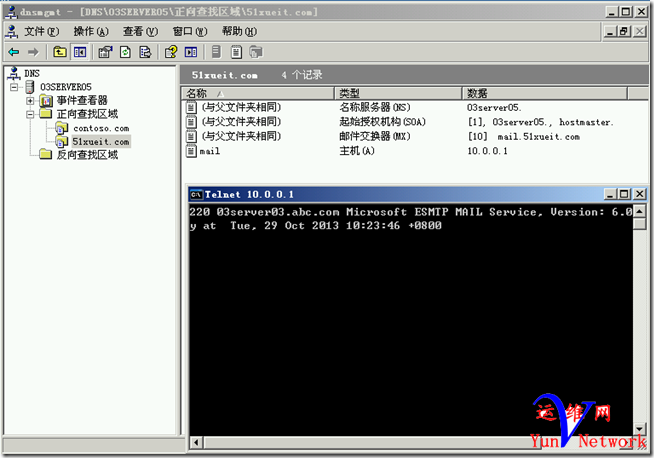Click the mail record name
This screenshot has width=654, height=458.
pyautogui.click(x=210, y=151)
